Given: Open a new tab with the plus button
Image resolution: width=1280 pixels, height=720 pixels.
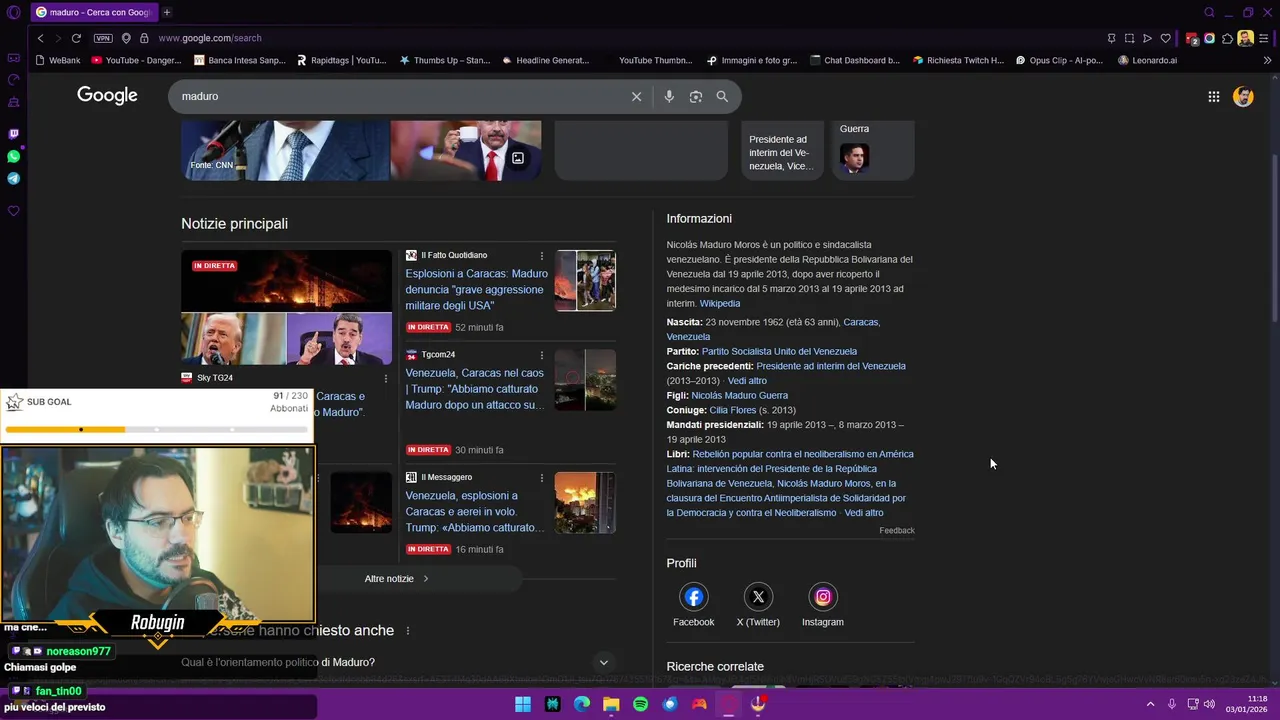Looking at the screenshot, I should click(166, 12).
